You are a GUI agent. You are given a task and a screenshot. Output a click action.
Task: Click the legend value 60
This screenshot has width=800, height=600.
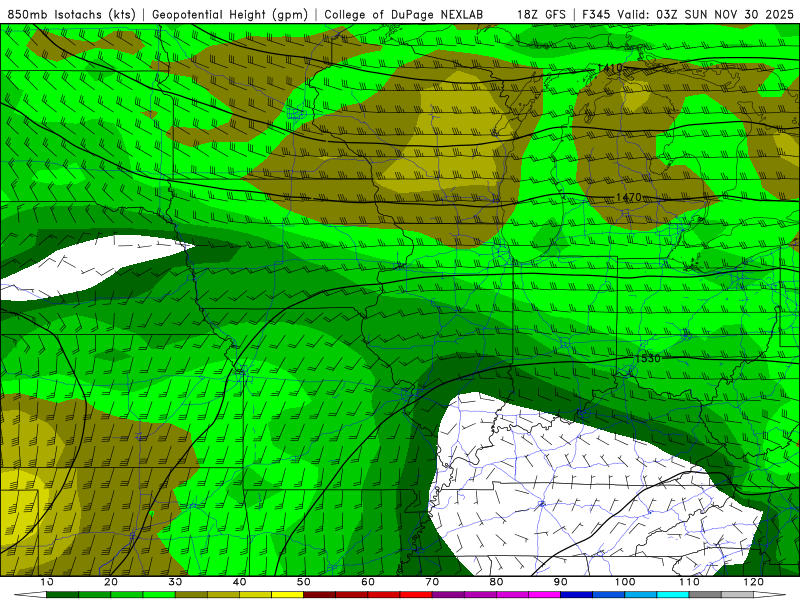click(x=368, y=582)
